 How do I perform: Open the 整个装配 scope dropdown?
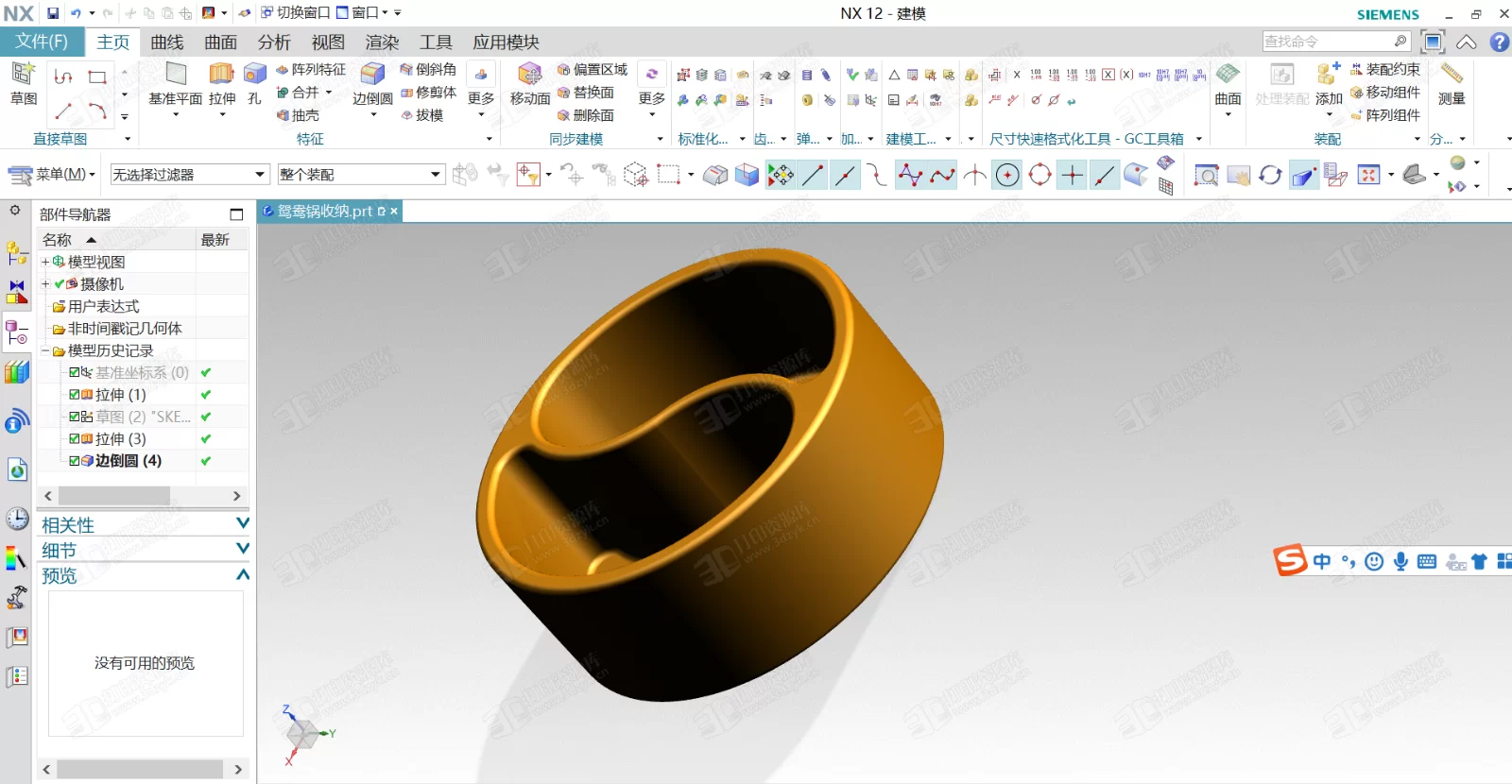[360, 175]
